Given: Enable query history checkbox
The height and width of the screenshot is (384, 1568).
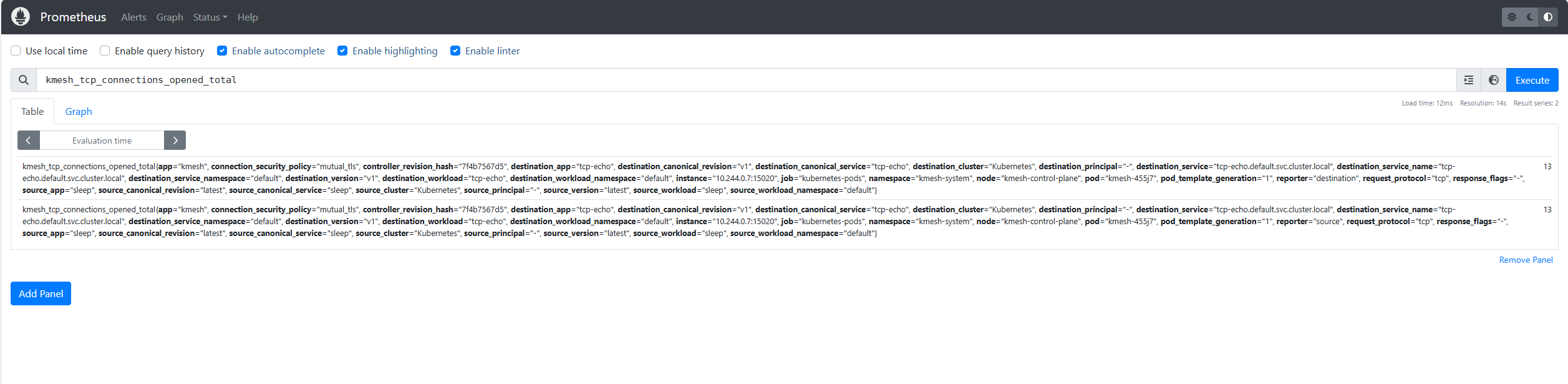Looking at the screenshot, I should [105, 51].
